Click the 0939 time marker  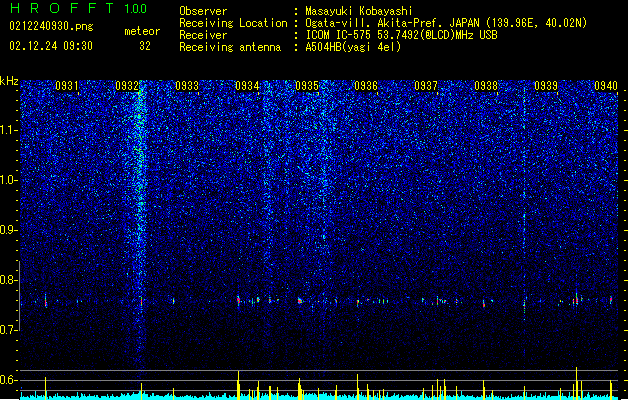tap(546, 86)
